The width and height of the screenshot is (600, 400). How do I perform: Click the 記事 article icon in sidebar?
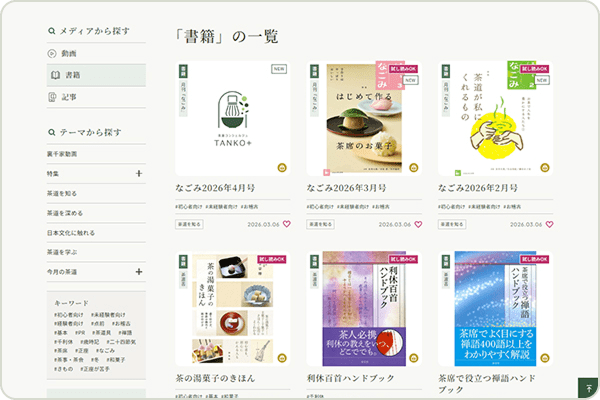[52, 97]
